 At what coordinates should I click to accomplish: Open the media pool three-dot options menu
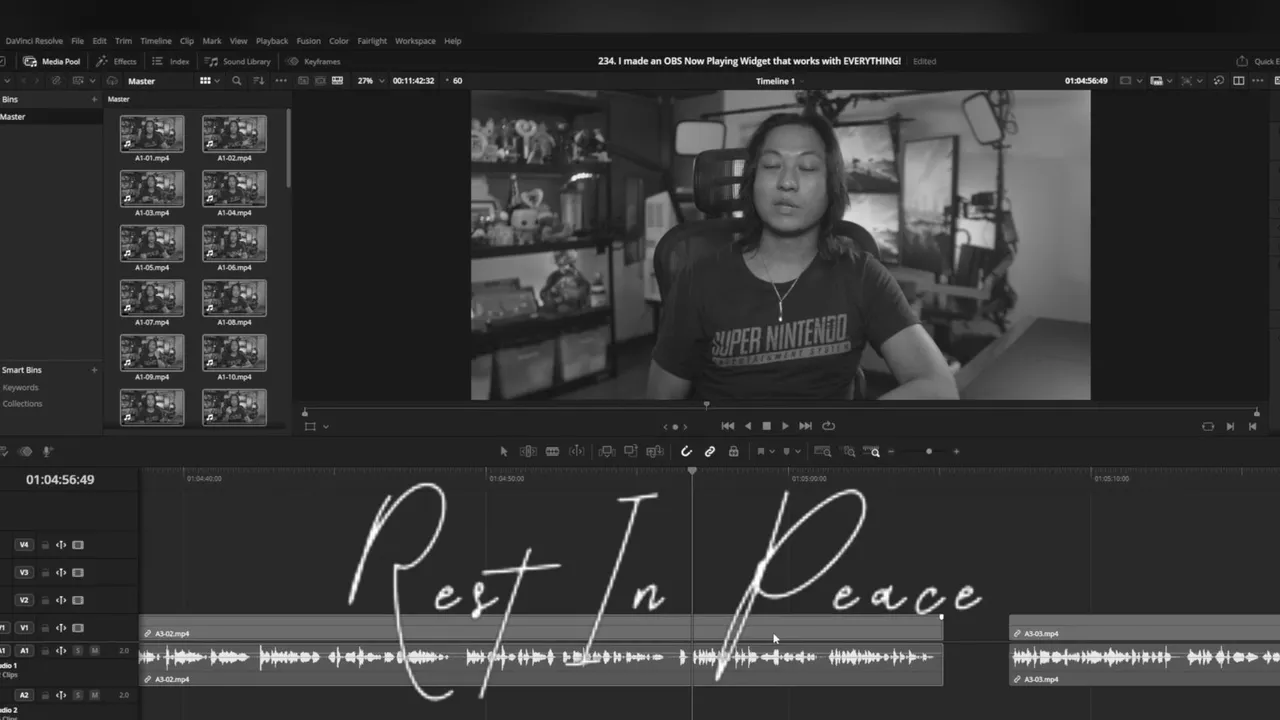click(281, 81)
